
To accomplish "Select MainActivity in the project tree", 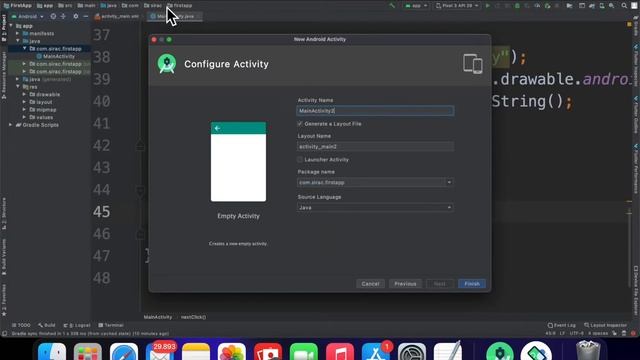I will click(56, 56).
